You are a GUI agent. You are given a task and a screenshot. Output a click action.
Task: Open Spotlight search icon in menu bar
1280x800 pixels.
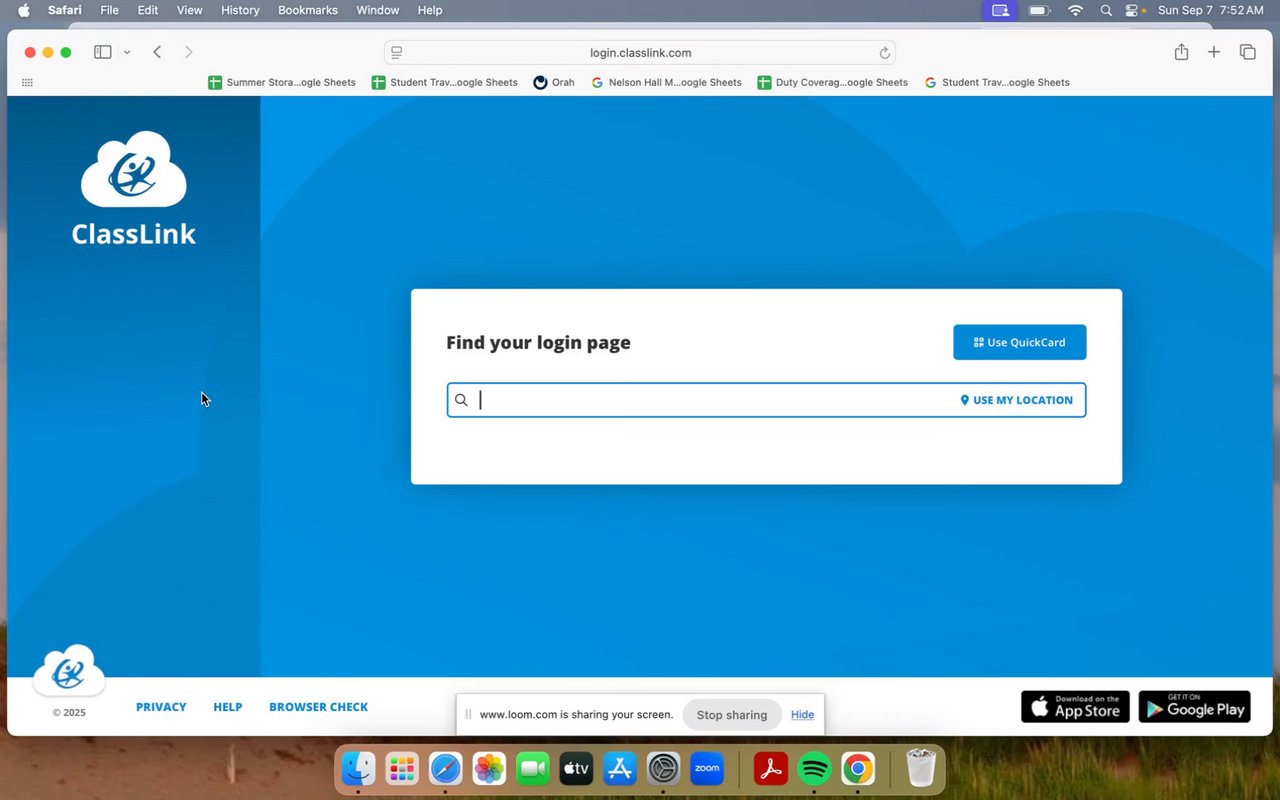(1106, 10)
